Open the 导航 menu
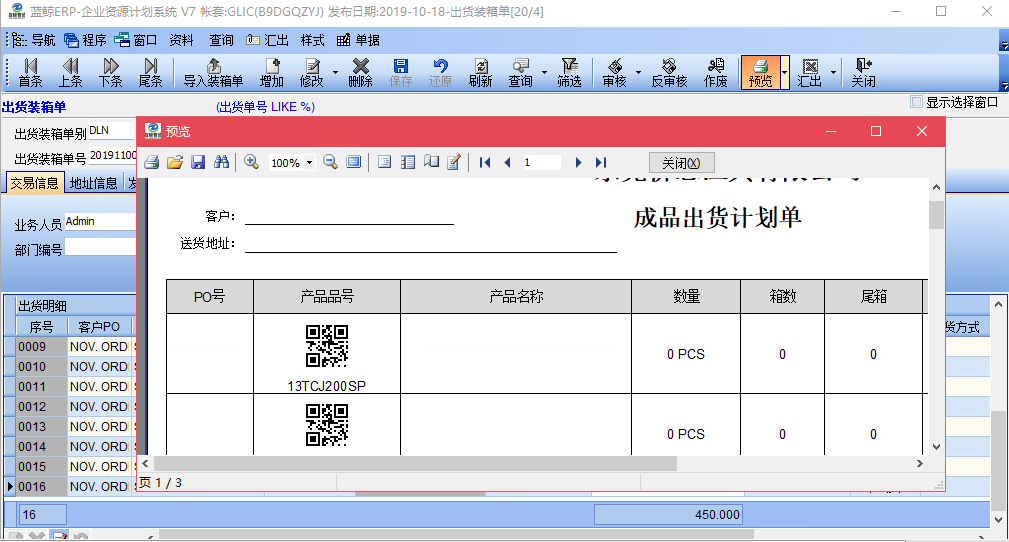1009x542 pixels. 33,40
